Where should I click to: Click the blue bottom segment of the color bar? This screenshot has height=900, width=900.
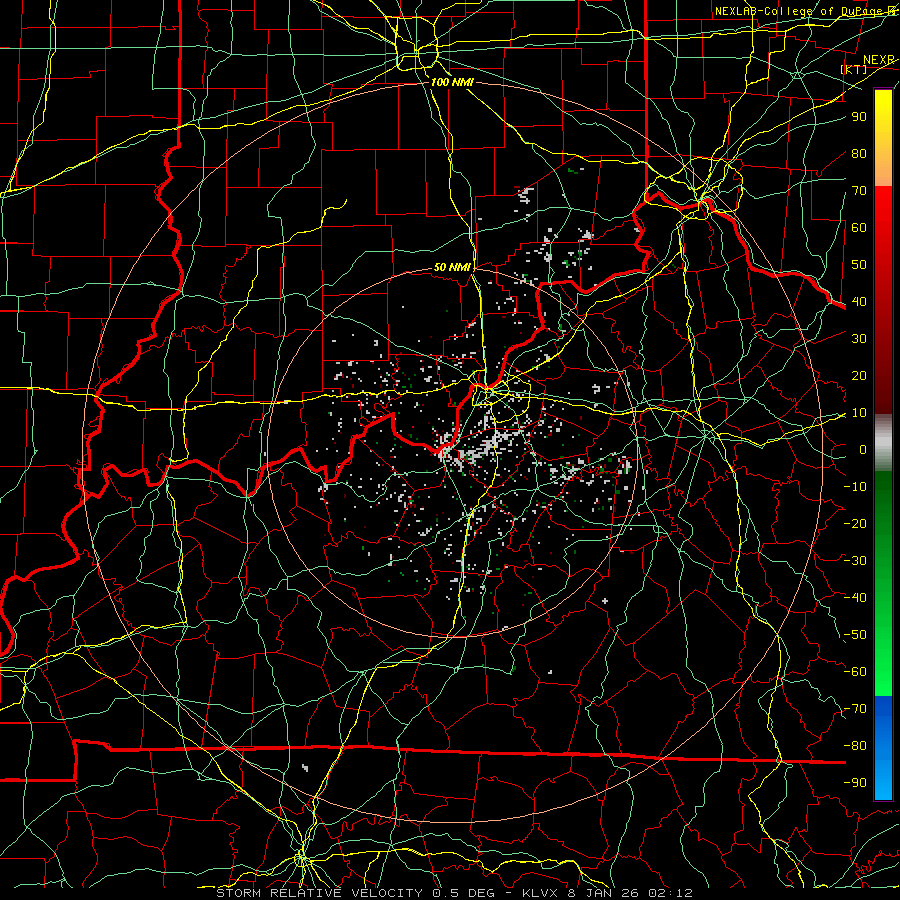(883, 748)
